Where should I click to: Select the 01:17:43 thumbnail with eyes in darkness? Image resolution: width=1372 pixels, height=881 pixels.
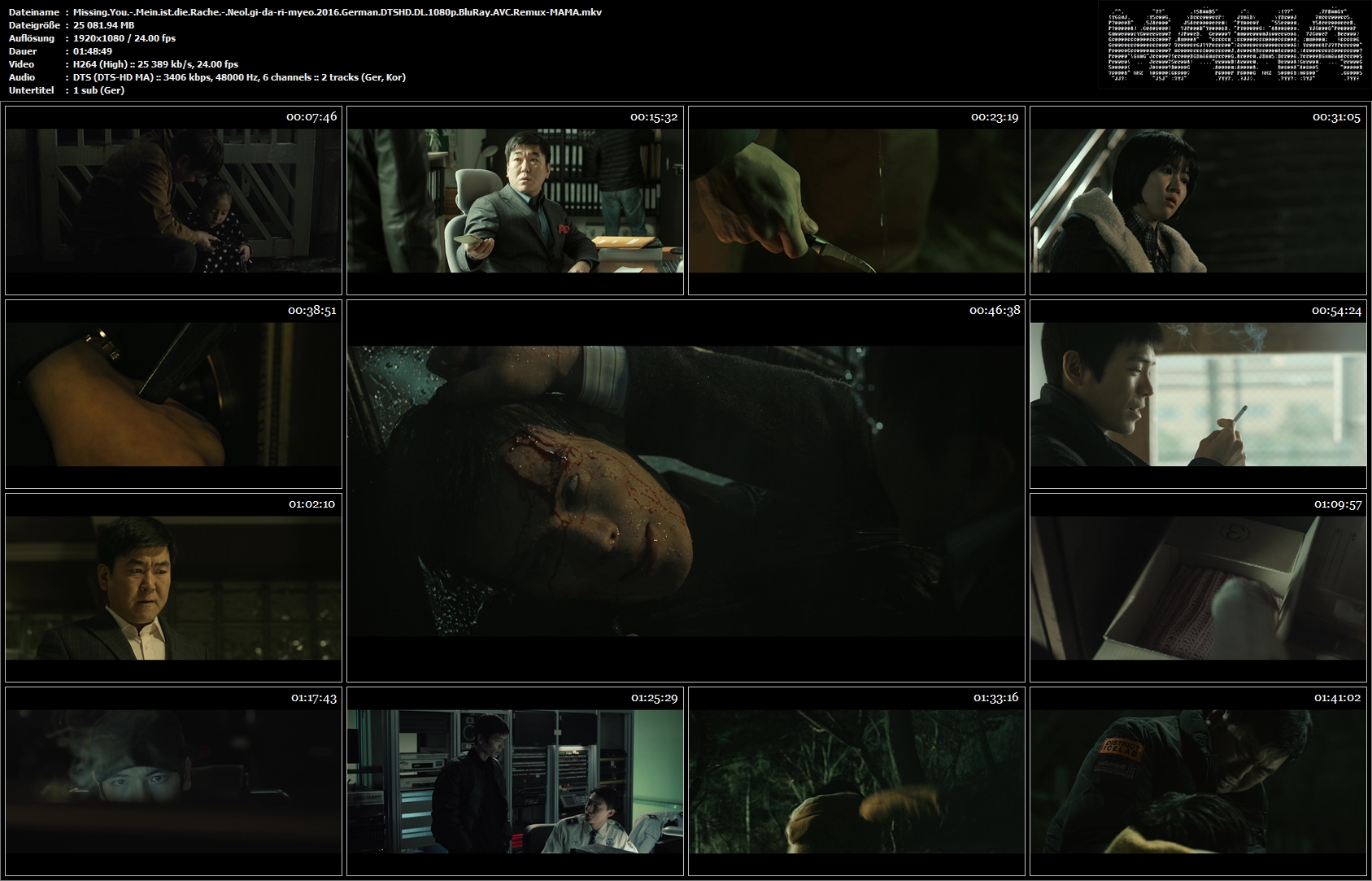click(x=173, y=781)
